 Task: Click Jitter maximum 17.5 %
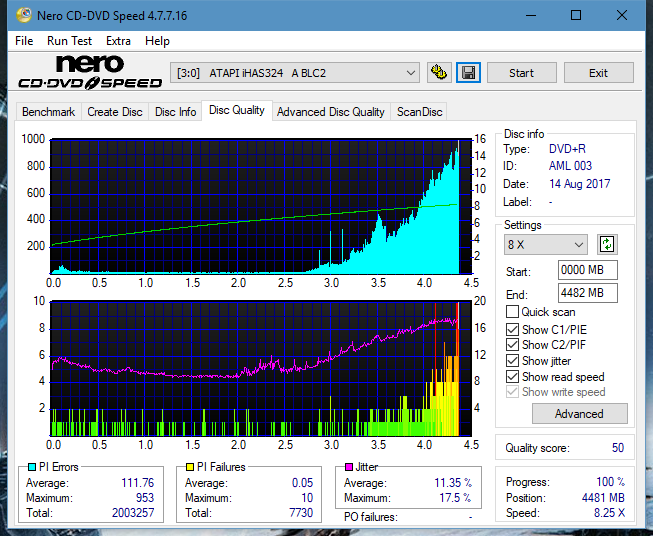click(x=455, y=498)
